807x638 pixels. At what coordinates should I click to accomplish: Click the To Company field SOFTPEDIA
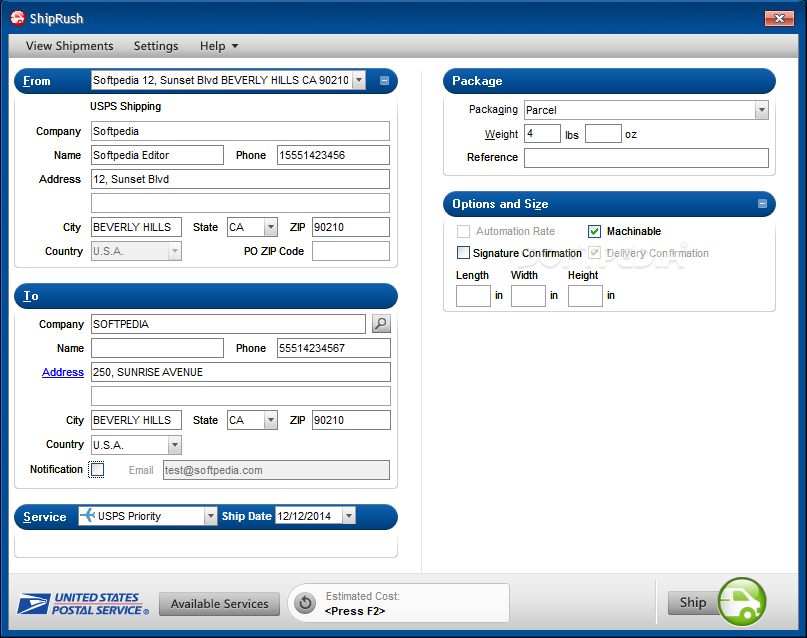click(229, 324)
